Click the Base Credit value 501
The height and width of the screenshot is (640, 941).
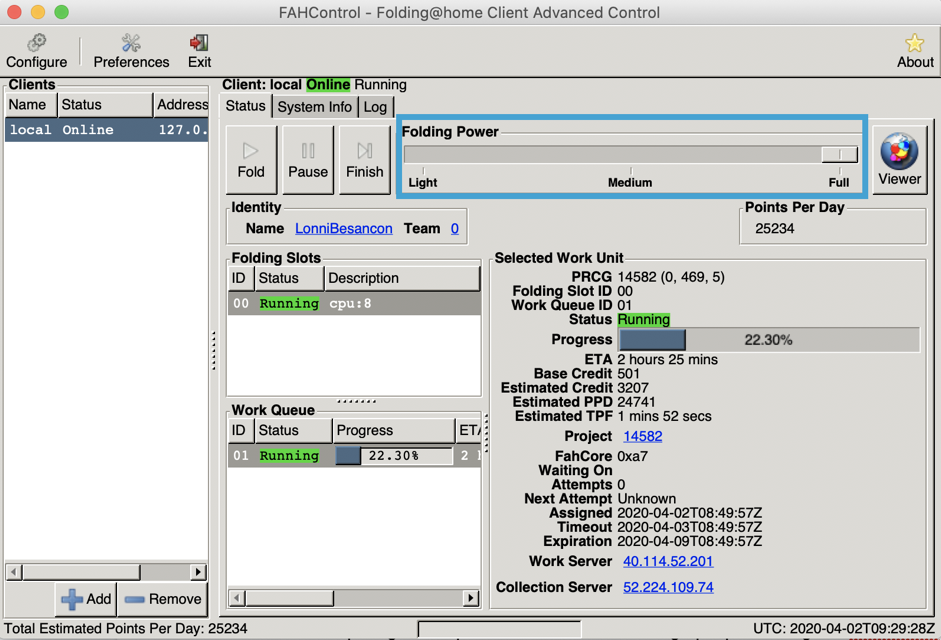(x=628, y=373)
